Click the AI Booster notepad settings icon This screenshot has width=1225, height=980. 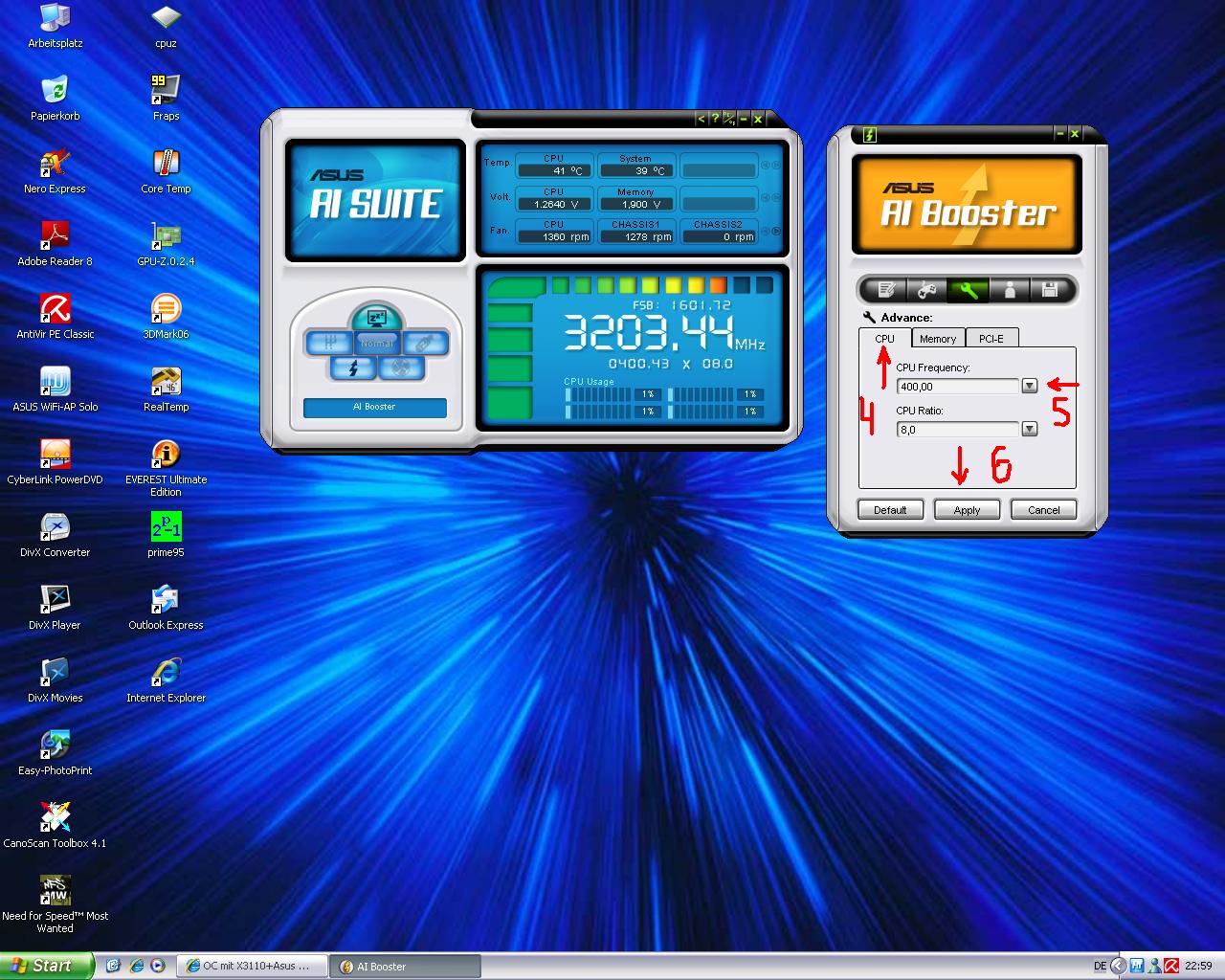point(886,290)
